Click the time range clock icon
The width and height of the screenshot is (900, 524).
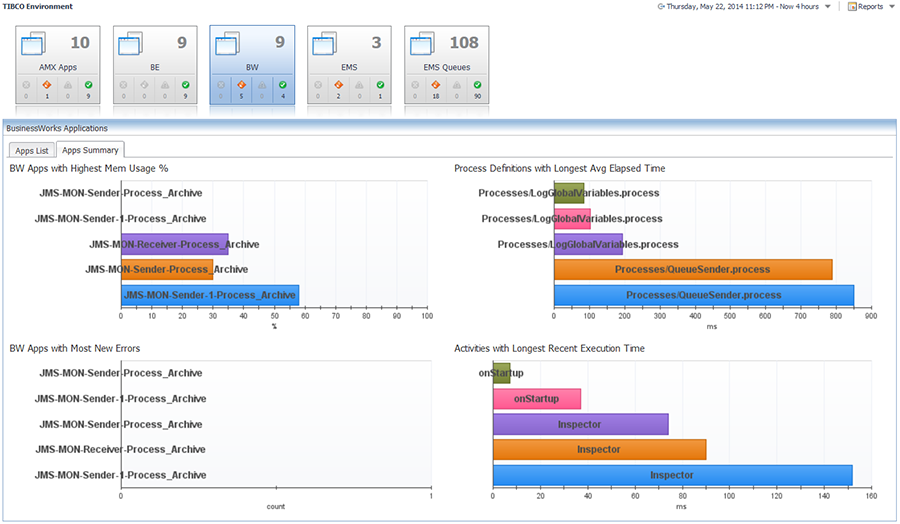pos(661,6)
